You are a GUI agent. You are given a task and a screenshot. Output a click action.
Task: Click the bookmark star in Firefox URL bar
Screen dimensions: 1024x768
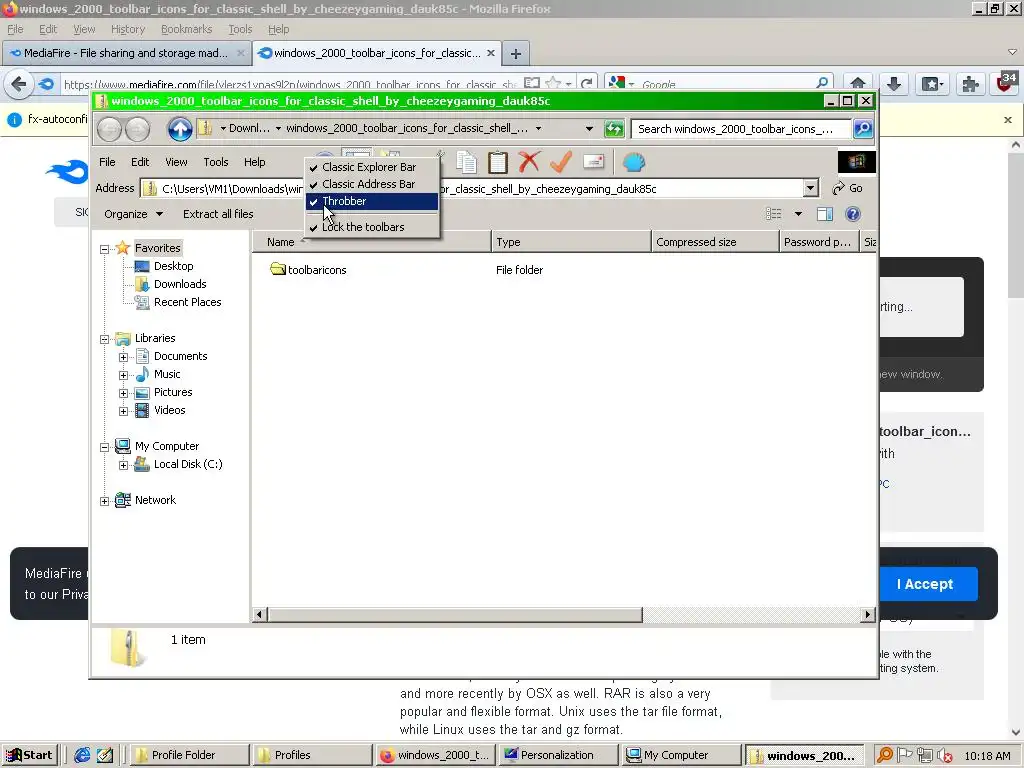(553, 84)
